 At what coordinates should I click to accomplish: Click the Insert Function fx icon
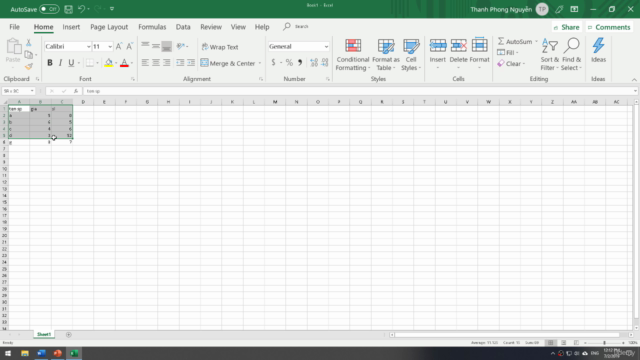tap(76, 91)
